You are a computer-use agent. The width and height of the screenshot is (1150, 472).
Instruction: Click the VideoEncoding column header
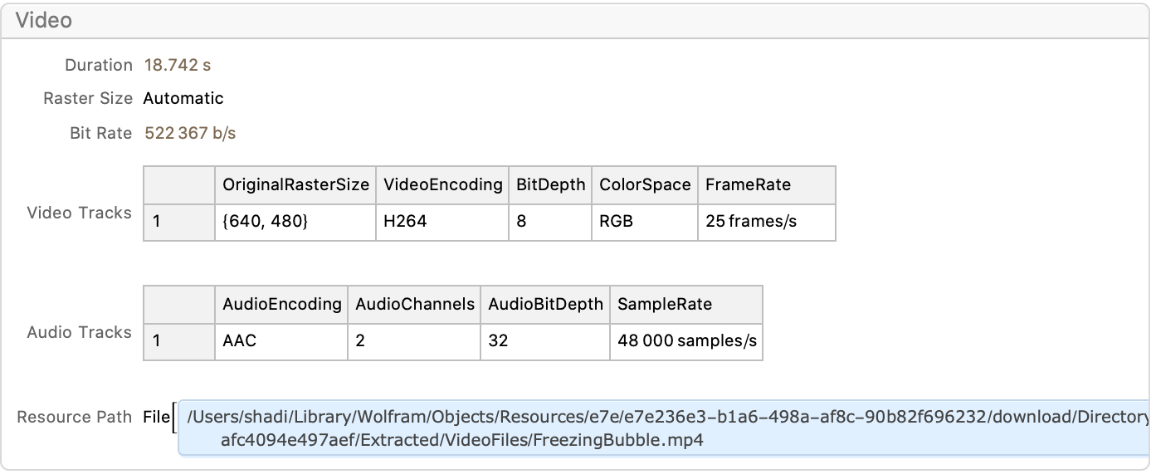[x=441, y=186]
